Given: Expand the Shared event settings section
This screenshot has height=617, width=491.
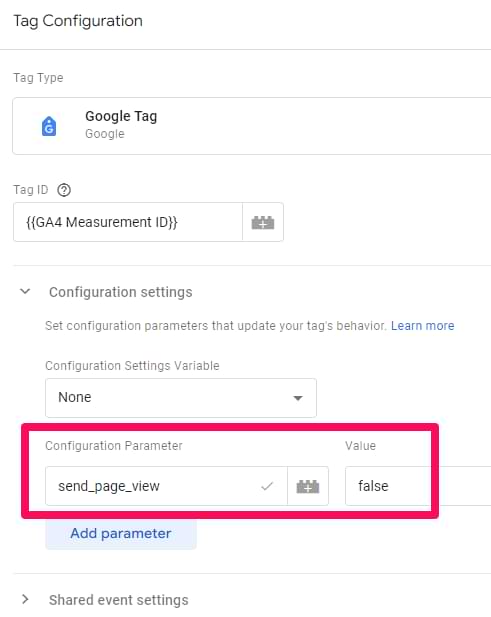Looking at the screenshot, I should [x=25, y=599].
